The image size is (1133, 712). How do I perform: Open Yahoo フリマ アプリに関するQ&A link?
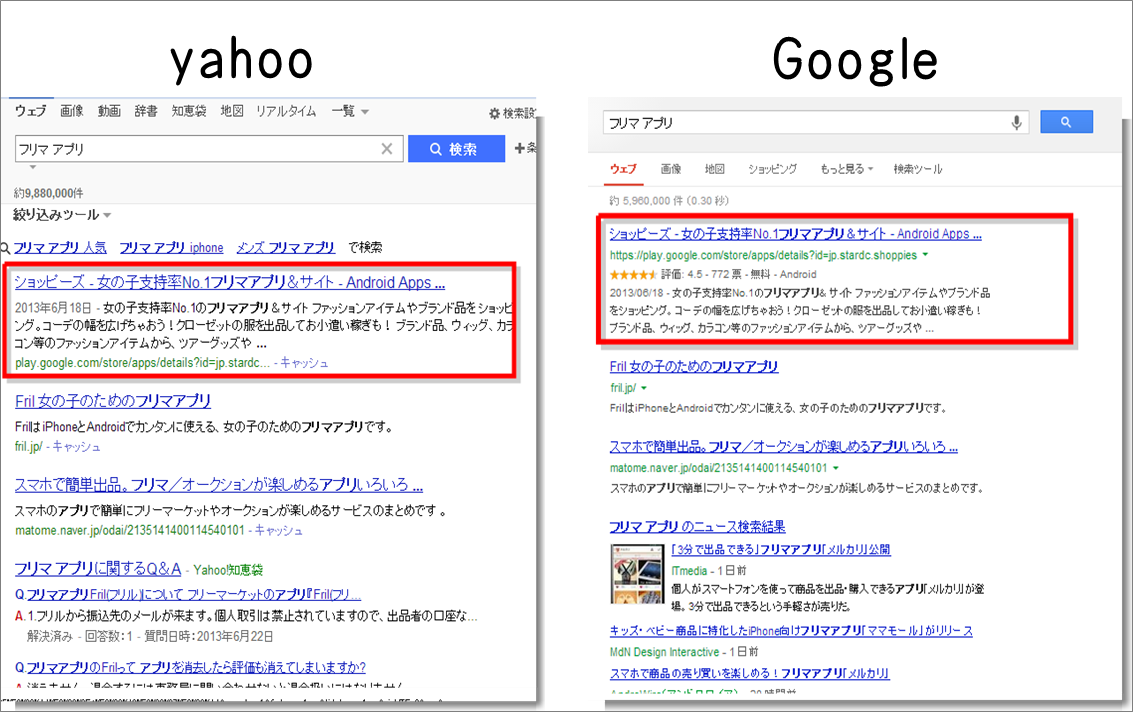98,569
